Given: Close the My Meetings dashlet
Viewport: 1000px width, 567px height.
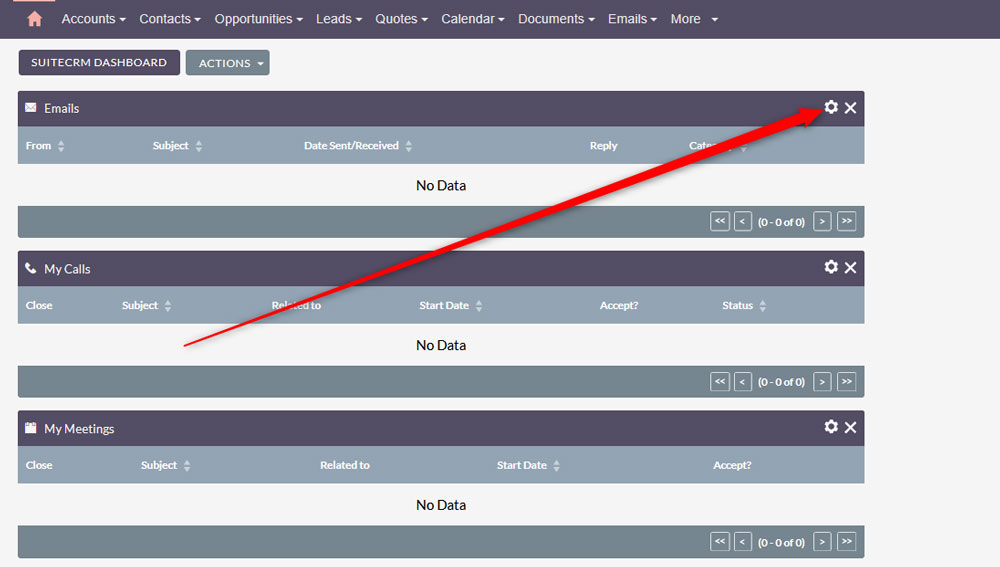Looking at the screenshot, I should (x=850, y=427).
